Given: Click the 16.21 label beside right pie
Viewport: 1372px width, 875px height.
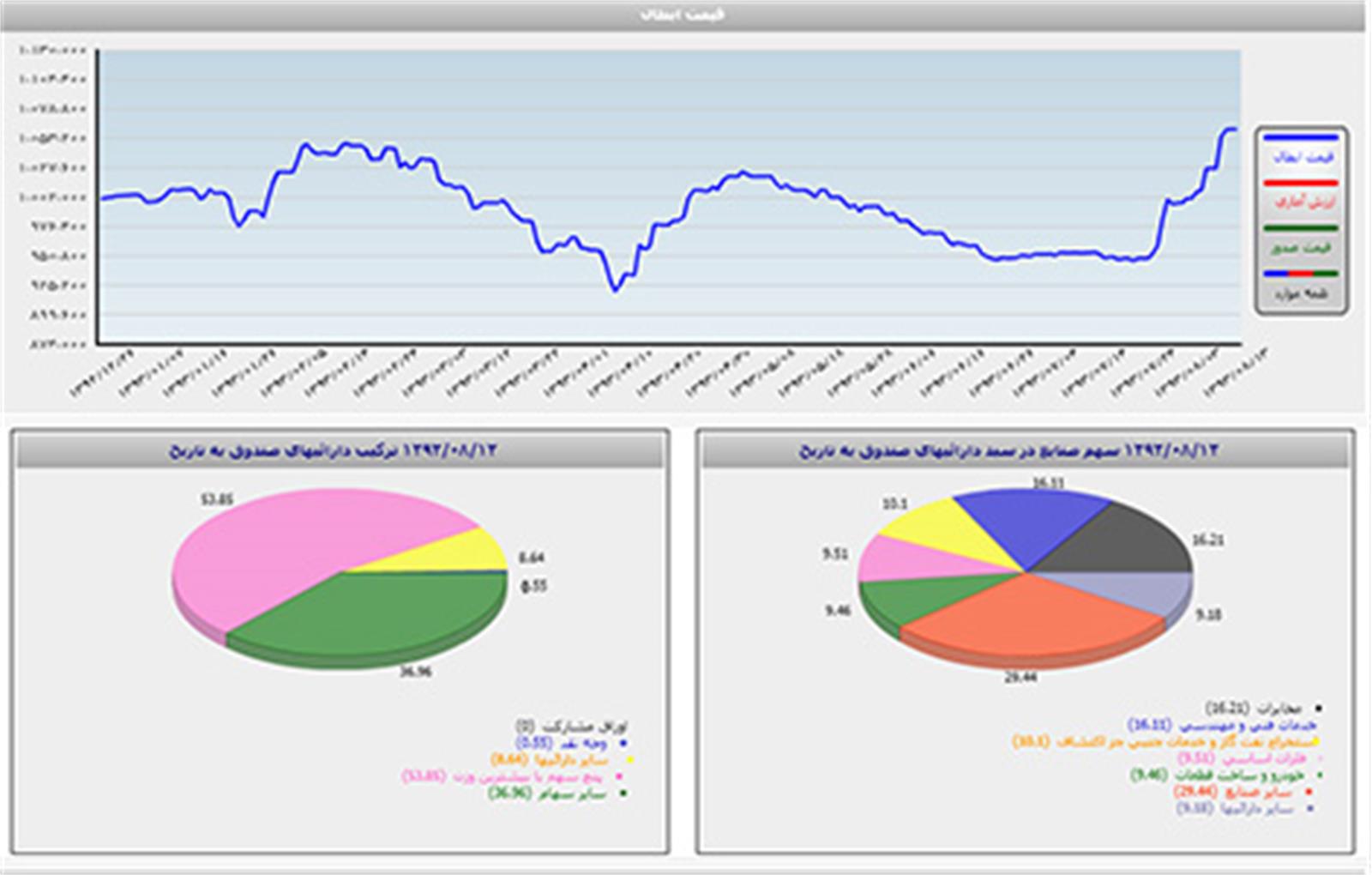Looking at the screenshot, I should coord(1207,540).
